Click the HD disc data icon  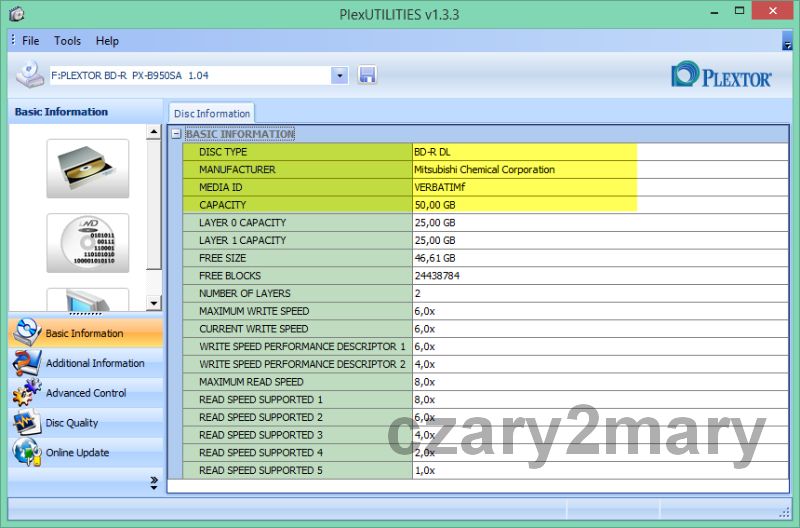[x=87, y=243]
